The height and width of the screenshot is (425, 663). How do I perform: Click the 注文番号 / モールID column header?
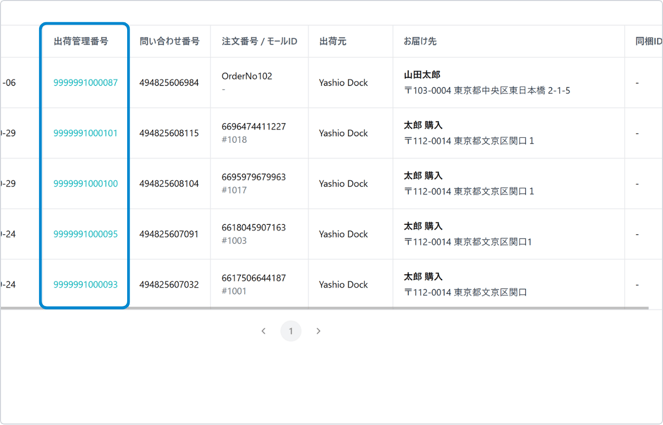pyautogui.click(x=259, y=41)
